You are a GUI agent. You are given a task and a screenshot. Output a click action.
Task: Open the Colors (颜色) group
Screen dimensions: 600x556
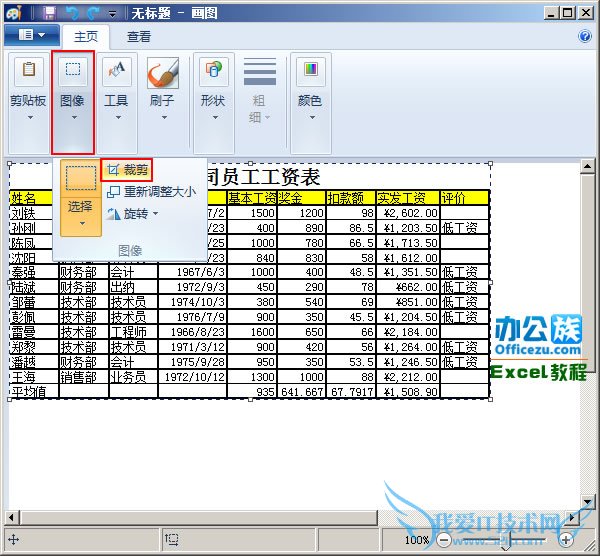coord(310,101)
